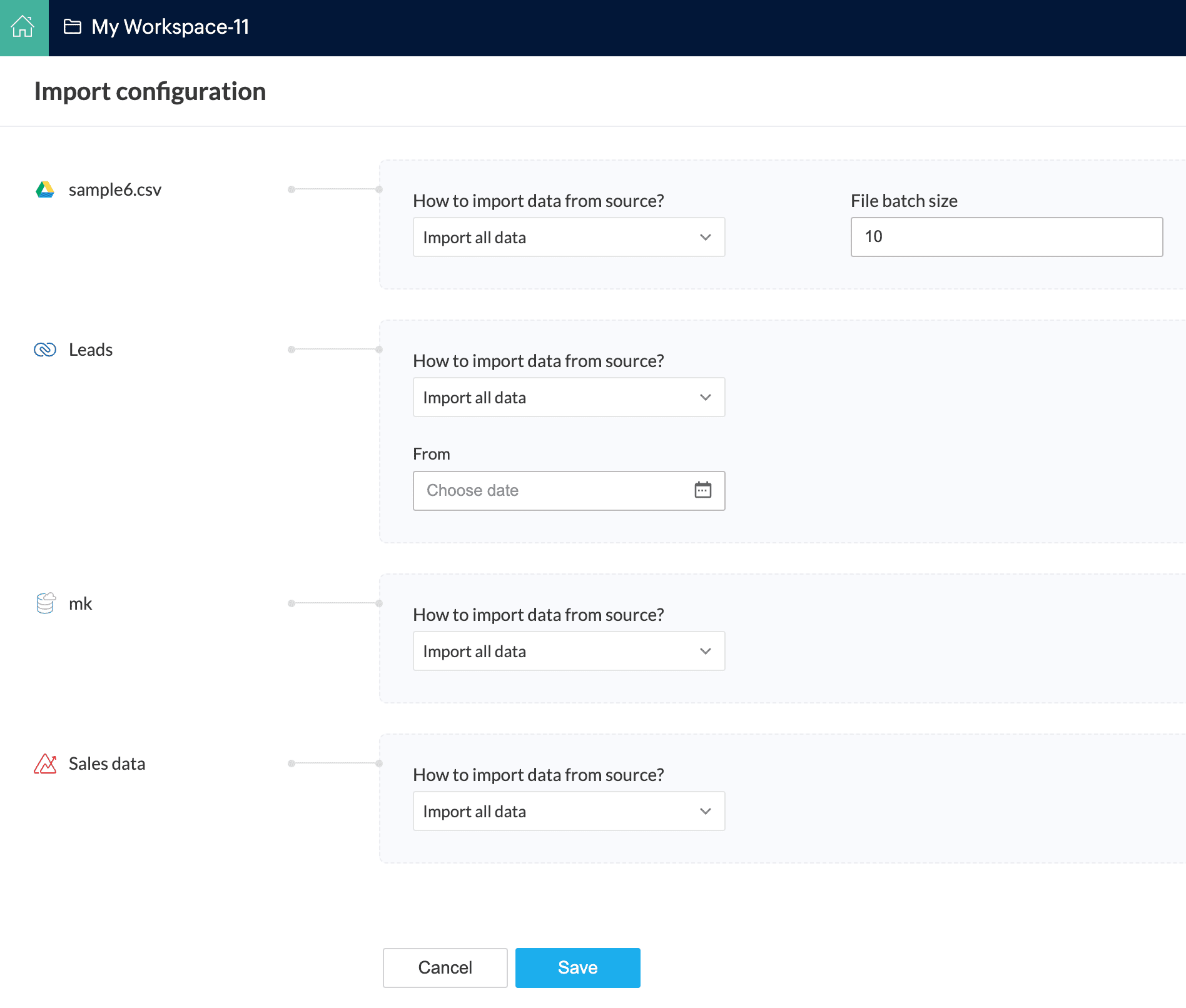Select the mk source name
The image size is (1186, 1008).
click(x=80, y=604)
